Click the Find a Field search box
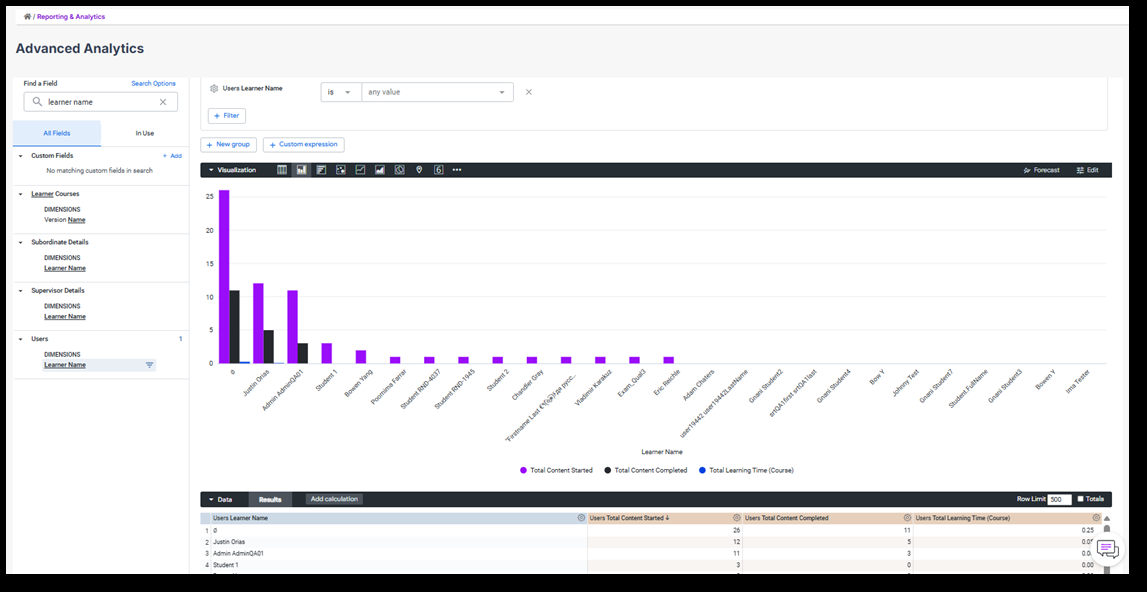 (100, 102)
